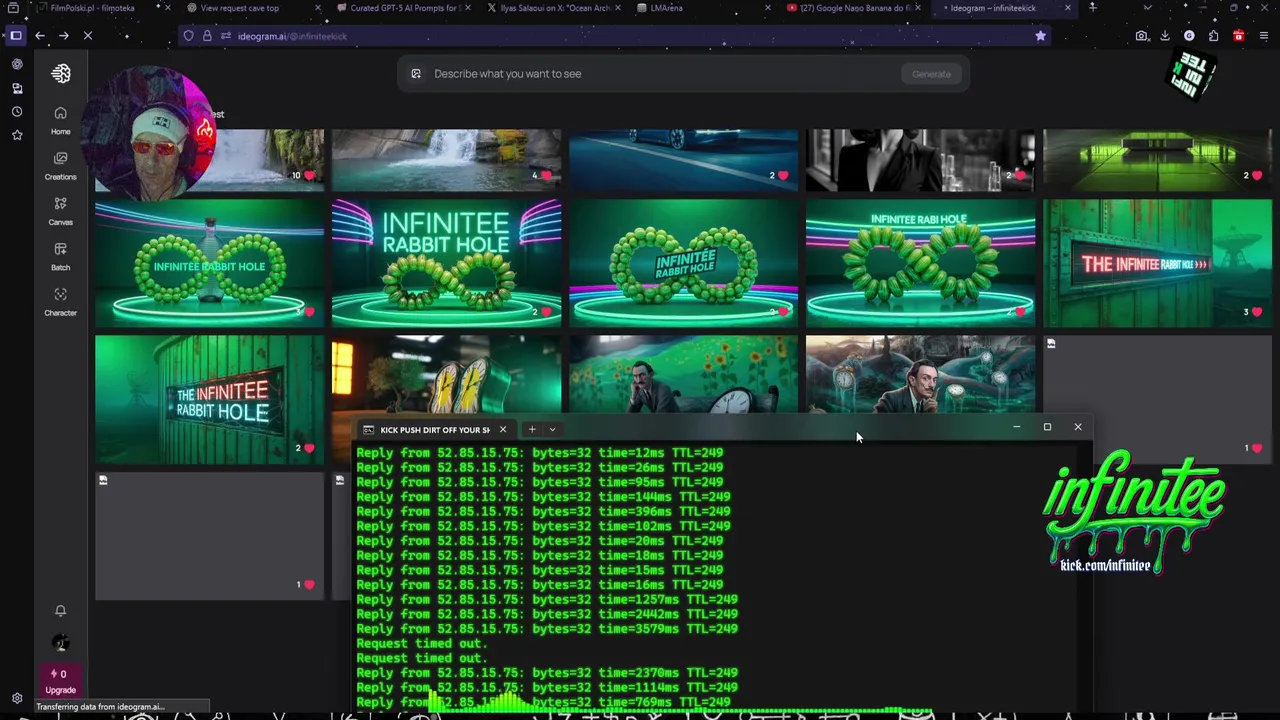Go forward in browser history
The height and width of the screenshot is (720, 1280).
[x=64, y=36]
